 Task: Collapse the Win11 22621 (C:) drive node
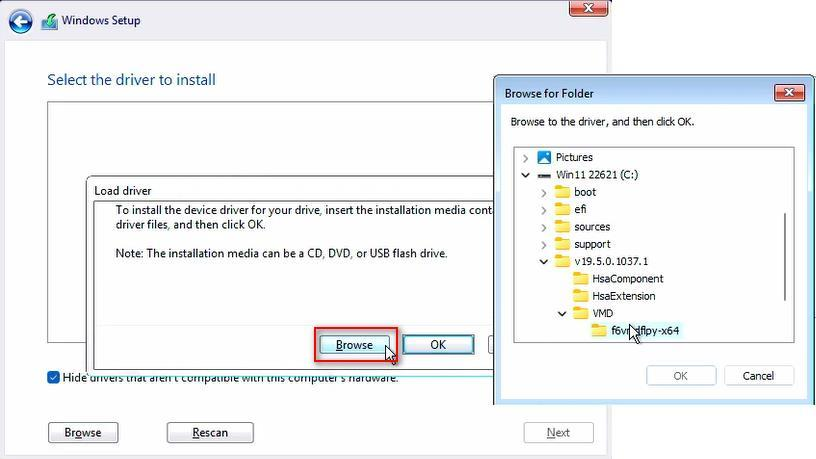click(526, 175)
